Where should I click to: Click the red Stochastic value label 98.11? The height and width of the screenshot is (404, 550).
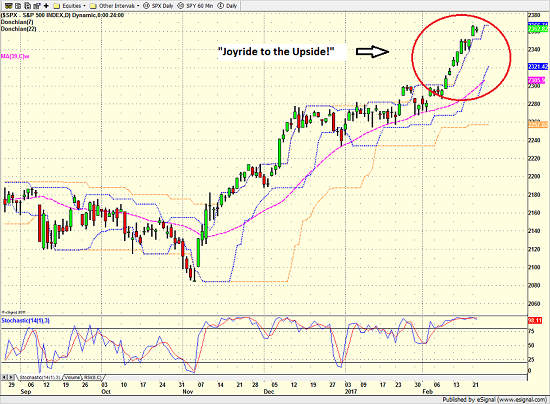point(535,321)
